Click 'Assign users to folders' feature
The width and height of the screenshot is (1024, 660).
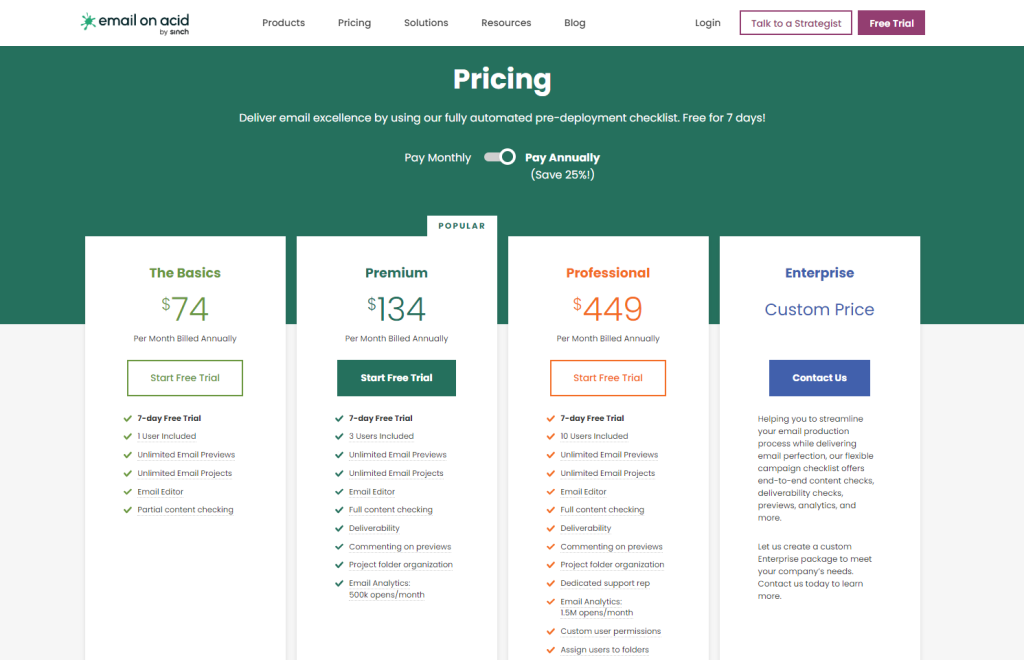tap(604, 650)
